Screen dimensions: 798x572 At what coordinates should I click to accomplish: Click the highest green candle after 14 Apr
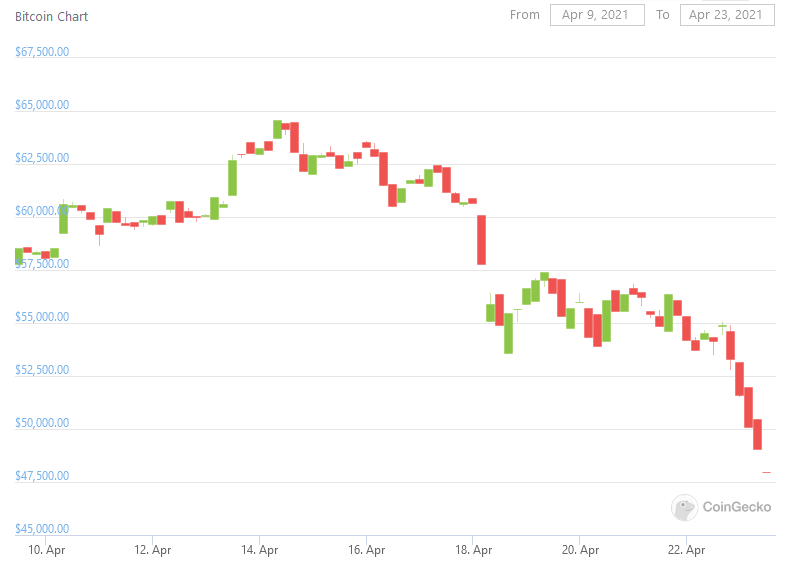pos(277,129)
